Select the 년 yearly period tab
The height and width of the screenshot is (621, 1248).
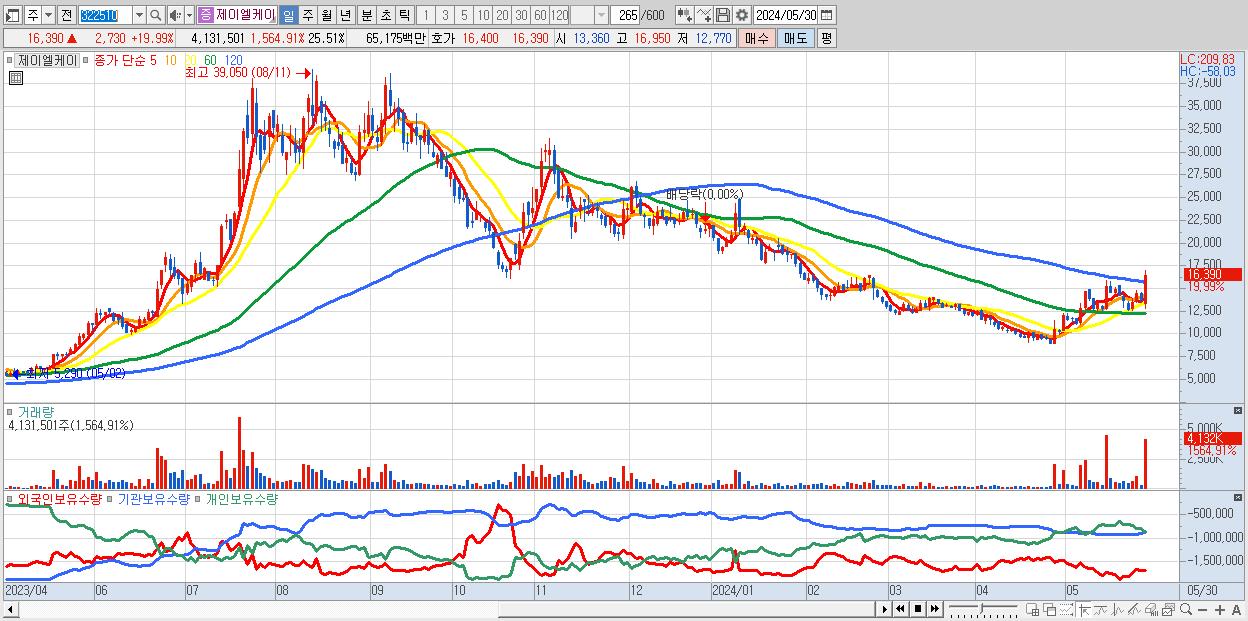(x=345, y=15)
